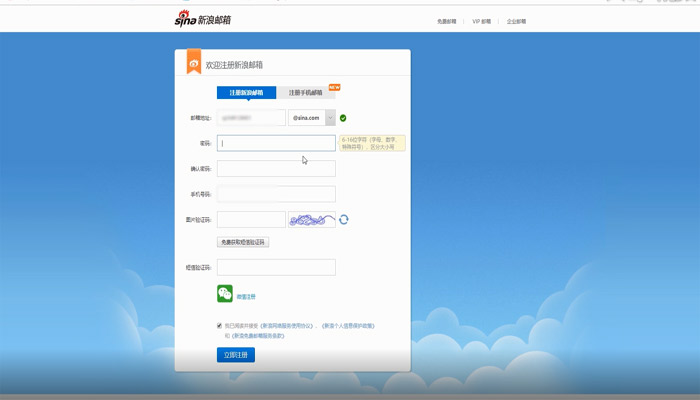
Task: Refresh the captcha image
Action: click(344, 220)
